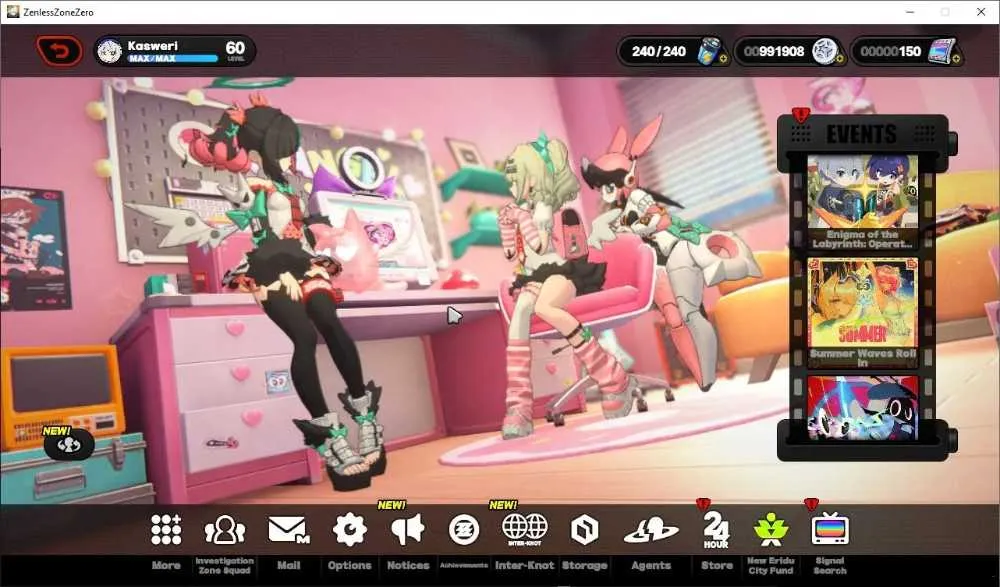Image resolution: width=1000 pixels, height=587 pixels.
Task: Open Summer Waves Roll In event
Action: click(862, 313)
